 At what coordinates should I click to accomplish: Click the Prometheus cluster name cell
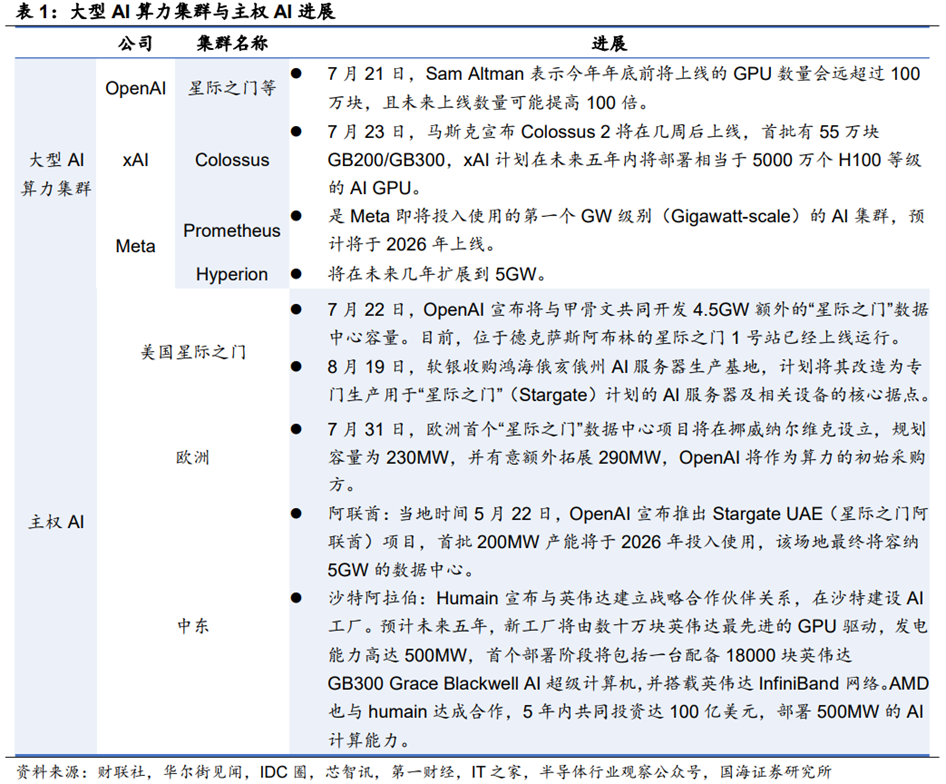[x=232, y=231]
